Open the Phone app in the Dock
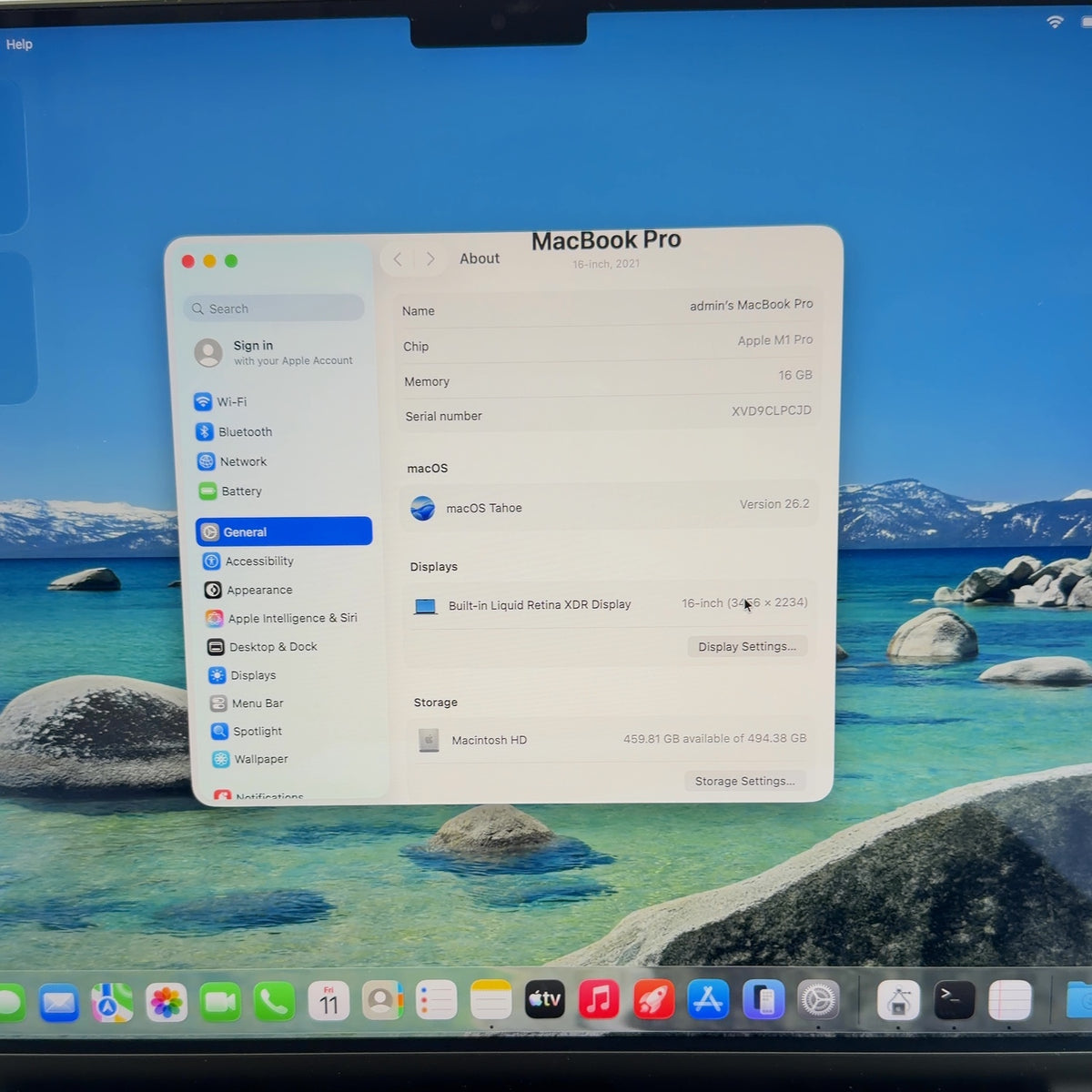 click(x=274, y=1002)
